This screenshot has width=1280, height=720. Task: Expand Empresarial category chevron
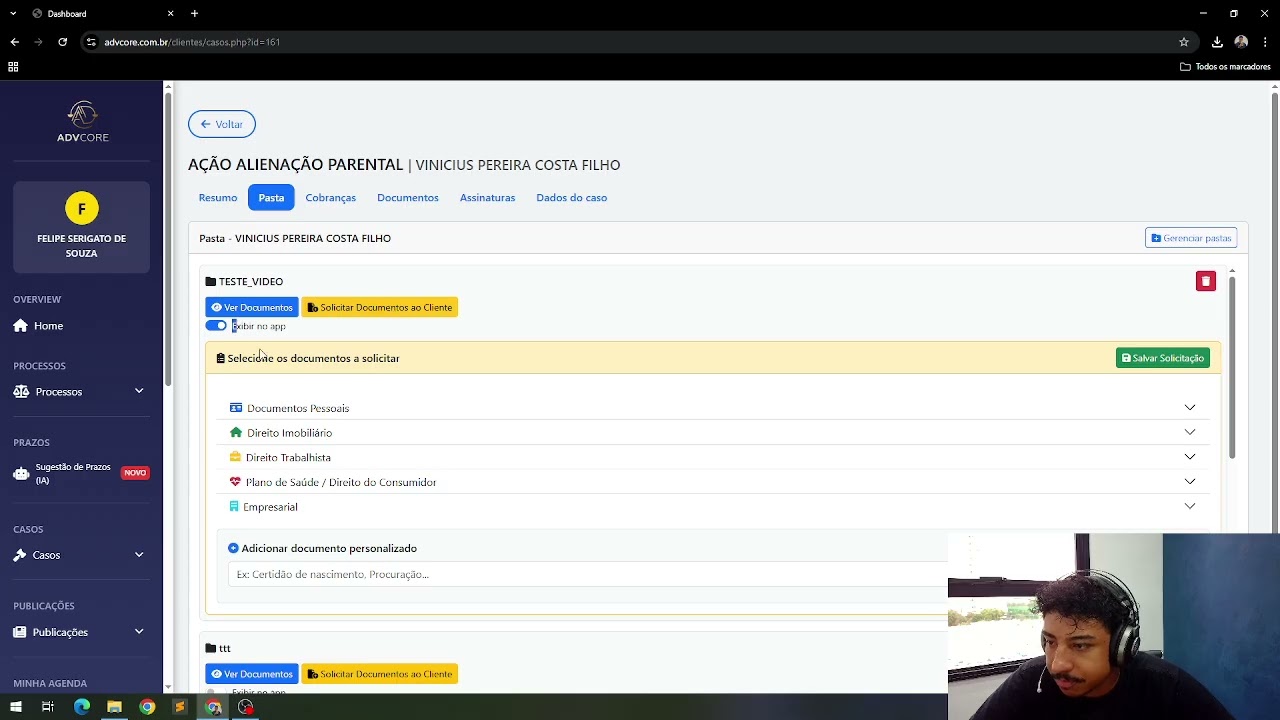pyautogui.click(x=1190, y=506)
